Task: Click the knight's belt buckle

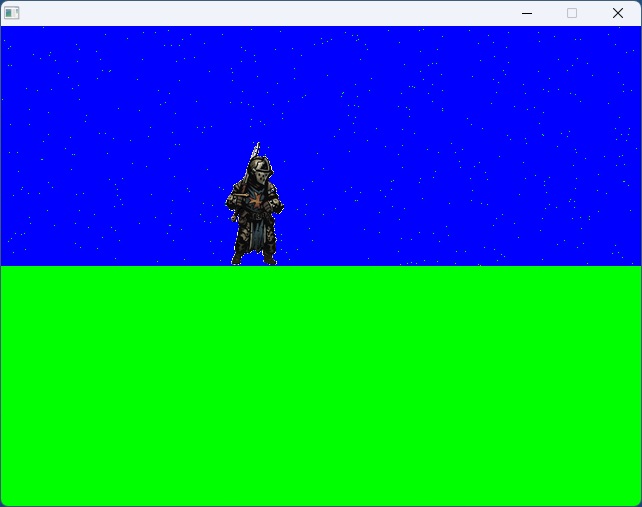Action: (x=256, y=216)
